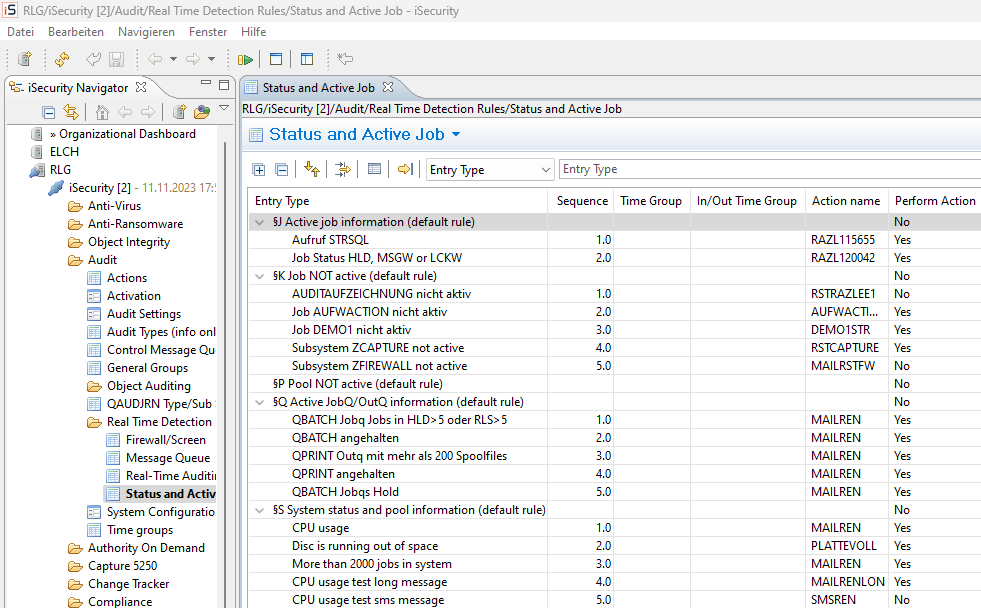Click the pin arrow icon in main toolbar
The width and height of the screenshot is (981, 608).
(345, 59)
